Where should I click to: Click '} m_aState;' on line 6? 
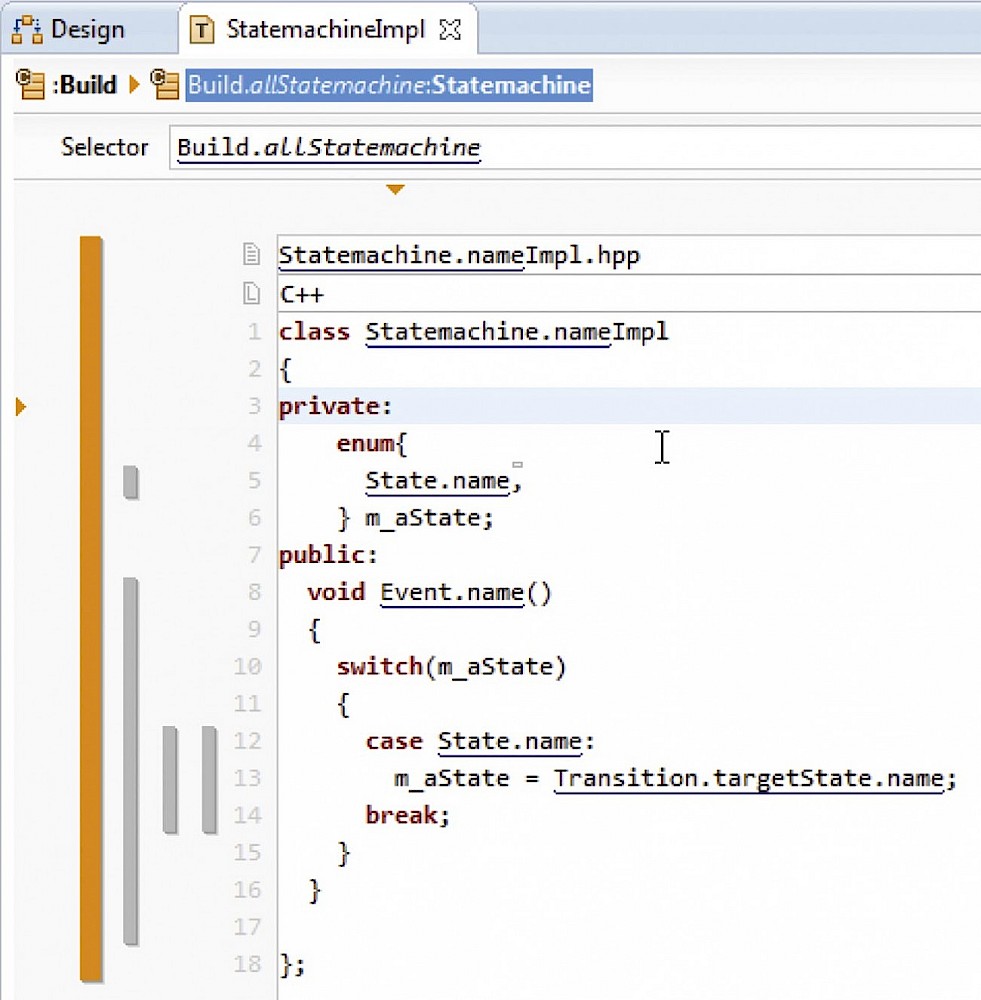coord(415,518)
